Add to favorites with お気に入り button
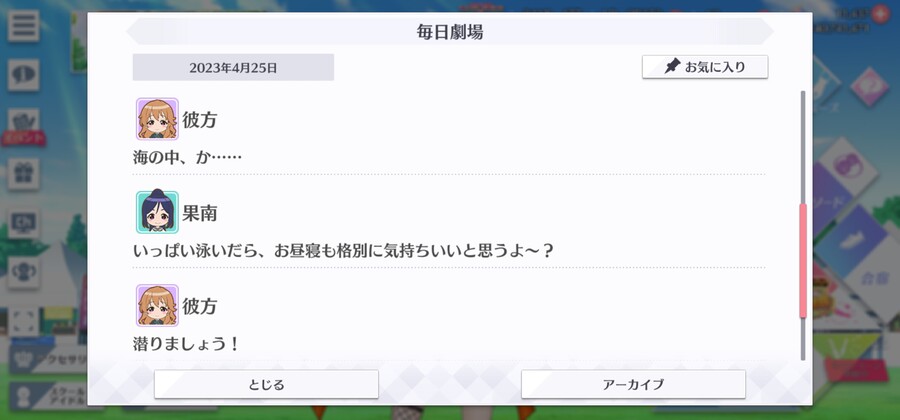Screen dimensions: 900x420 (705, 67)
